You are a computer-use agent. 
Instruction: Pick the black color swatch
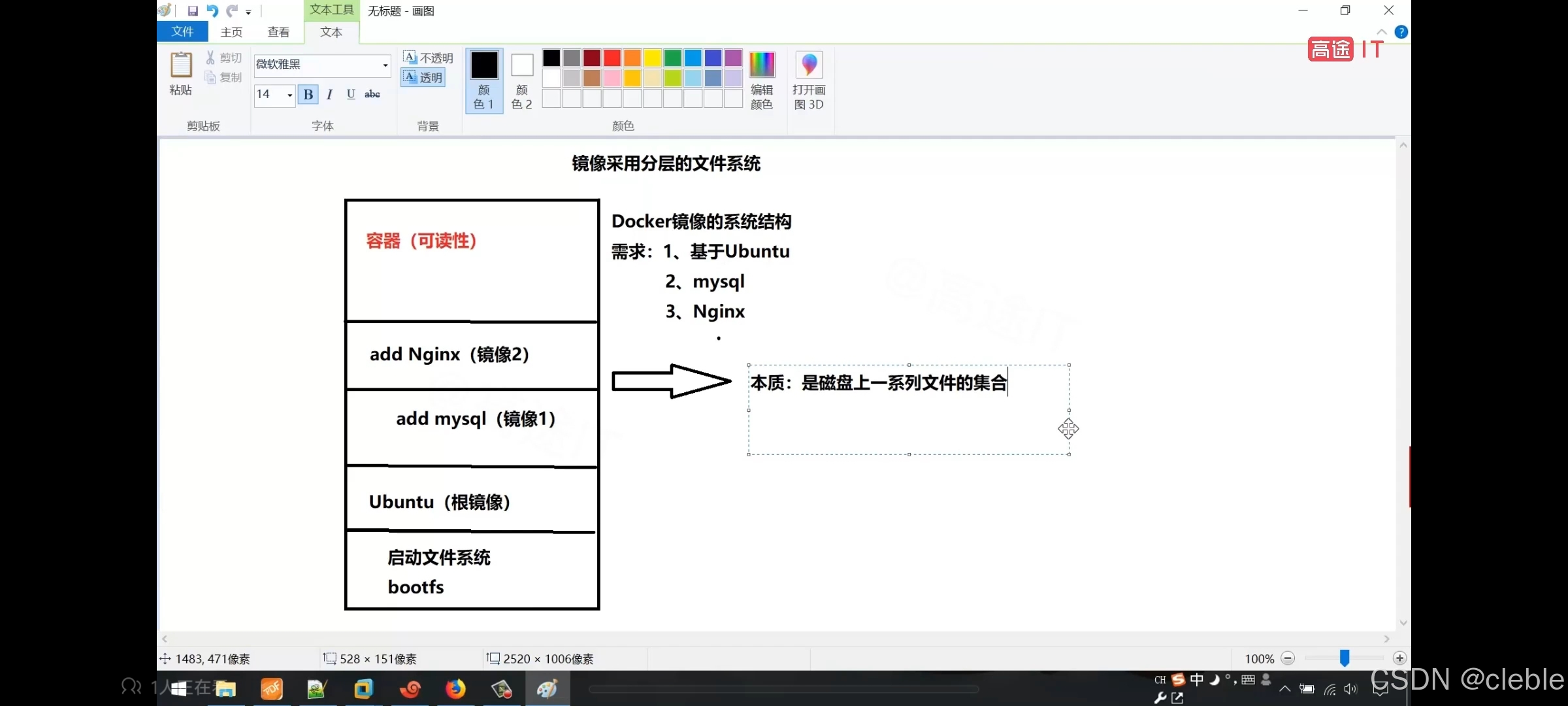[x=551, y=58]
